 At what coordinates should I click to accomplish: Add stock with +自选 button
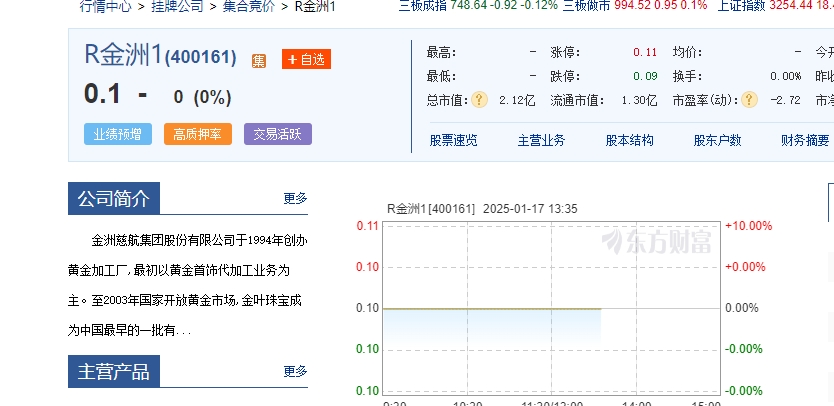tap(306, 59)
